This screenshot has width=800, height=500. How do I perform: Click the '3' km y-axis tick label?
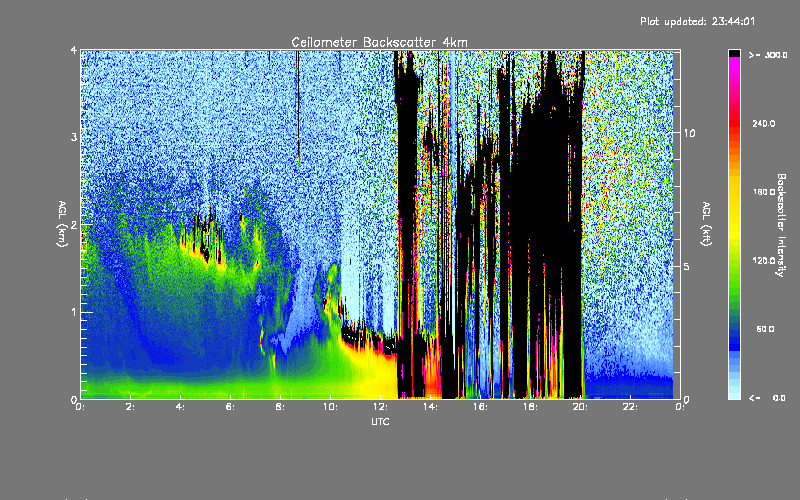[74, 137]
